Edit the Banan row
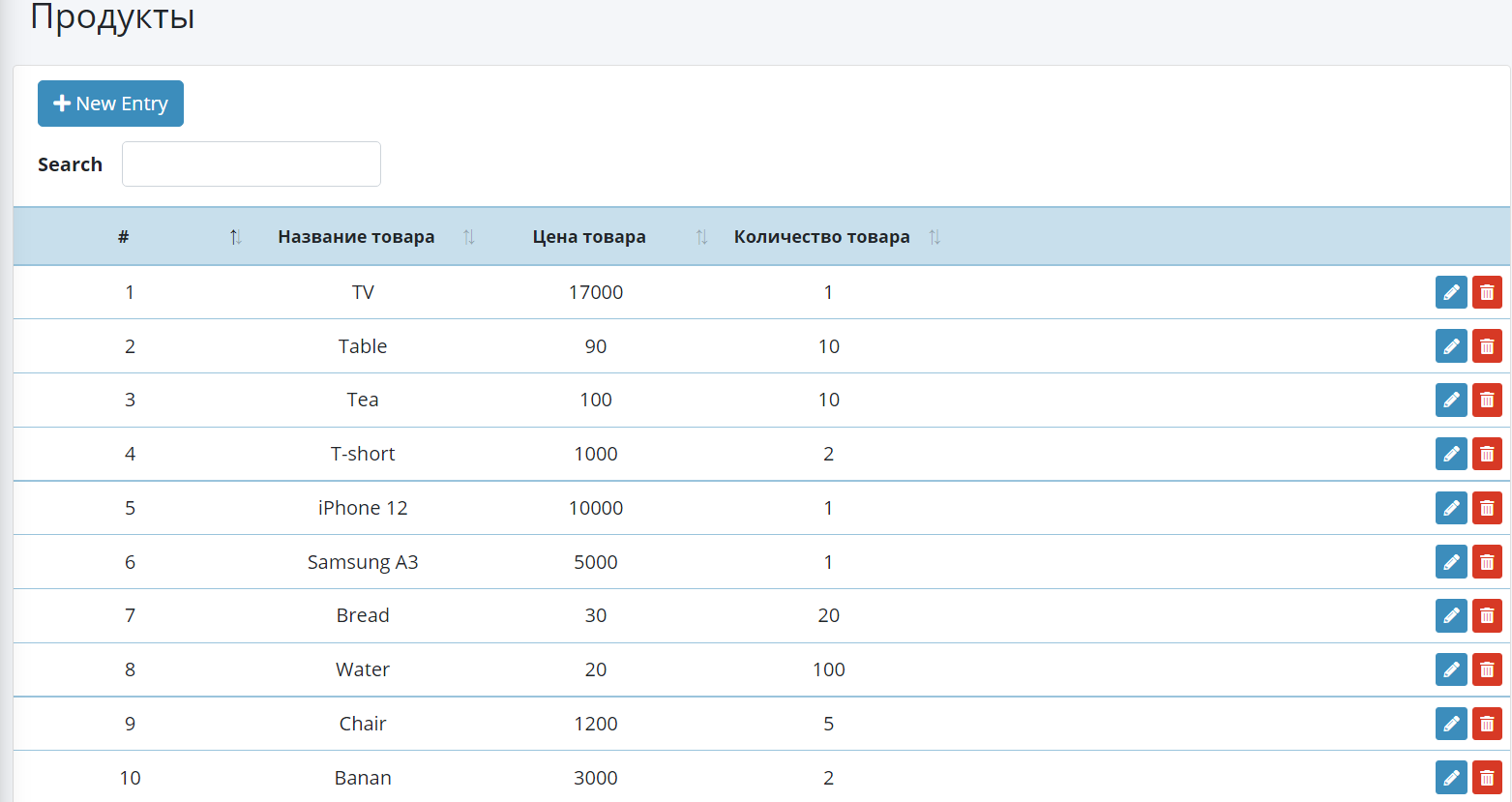This screenshot has height=802, width=1512. [1451, 778]
